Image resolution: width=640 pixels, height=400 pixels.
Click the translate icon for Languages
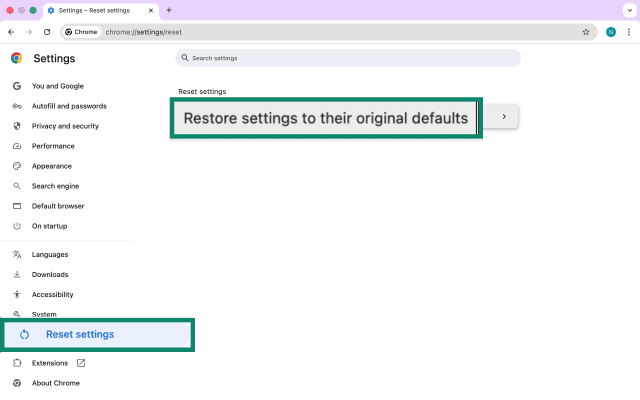click(17, 255)
